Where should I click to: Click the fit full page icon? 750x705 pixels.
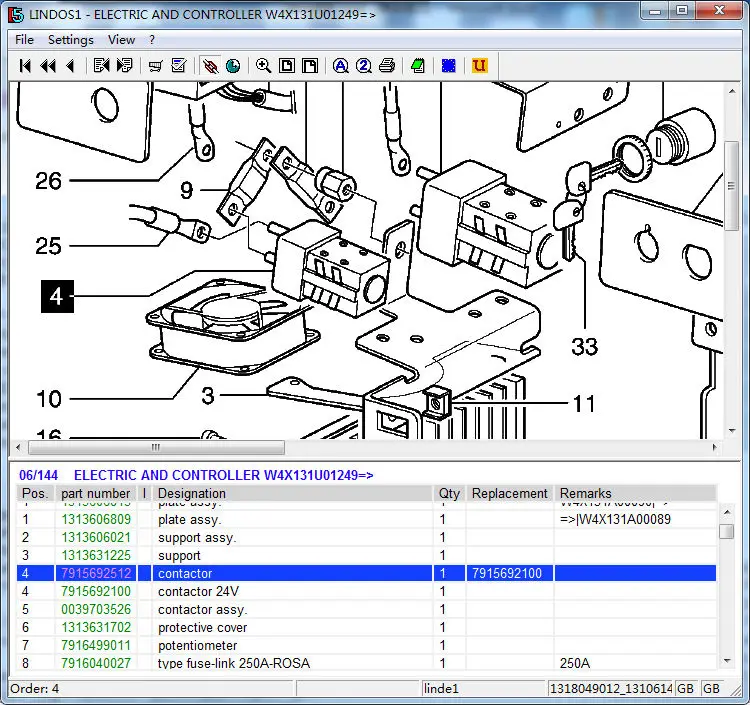[x=287, y=66]
